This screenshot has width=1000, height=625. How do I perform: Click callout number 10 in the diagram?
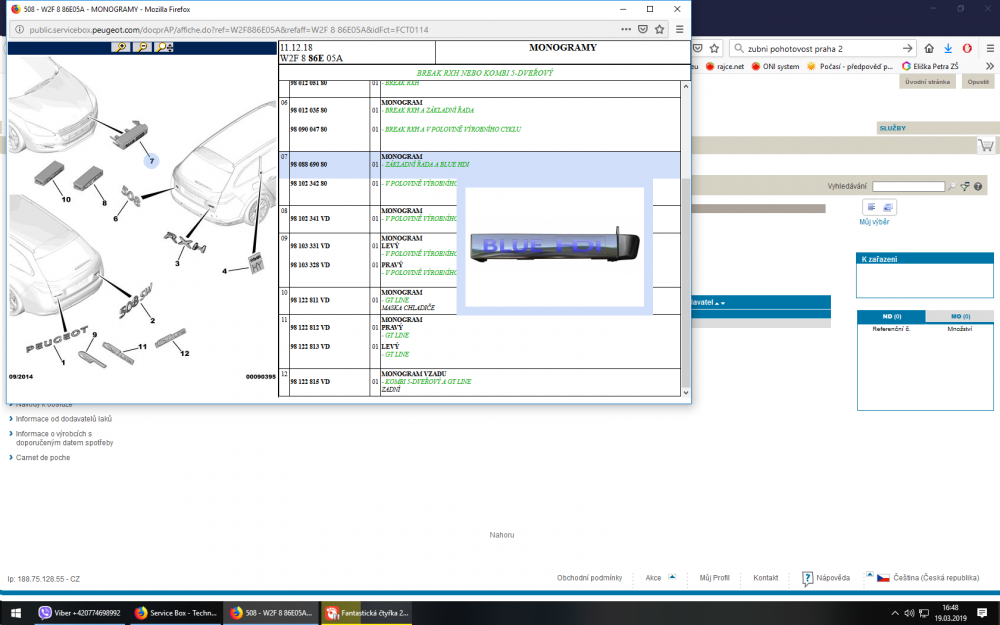pos(66,199)
